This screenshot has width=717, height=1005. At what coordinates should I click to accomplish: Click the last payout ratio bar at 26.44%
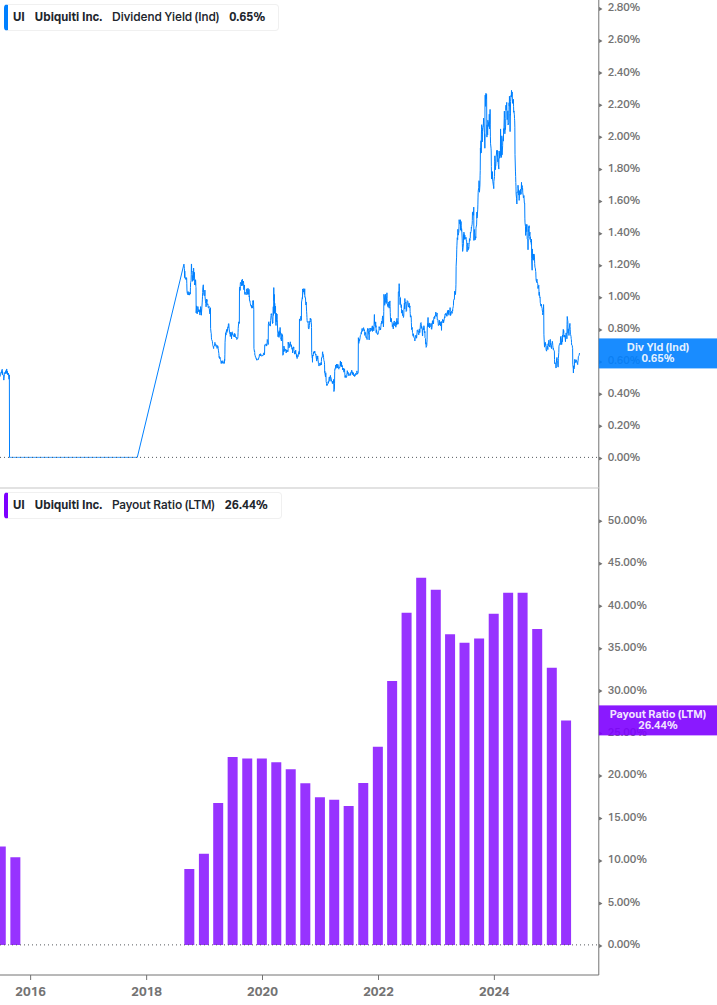click(566, 833)
